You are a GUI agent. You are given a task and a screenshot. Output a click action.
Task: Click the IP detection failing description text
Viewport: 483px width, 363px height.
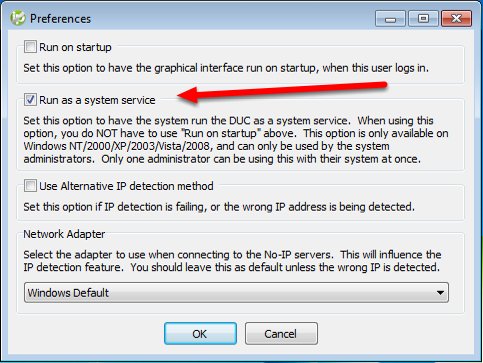(x=219, y=207)
